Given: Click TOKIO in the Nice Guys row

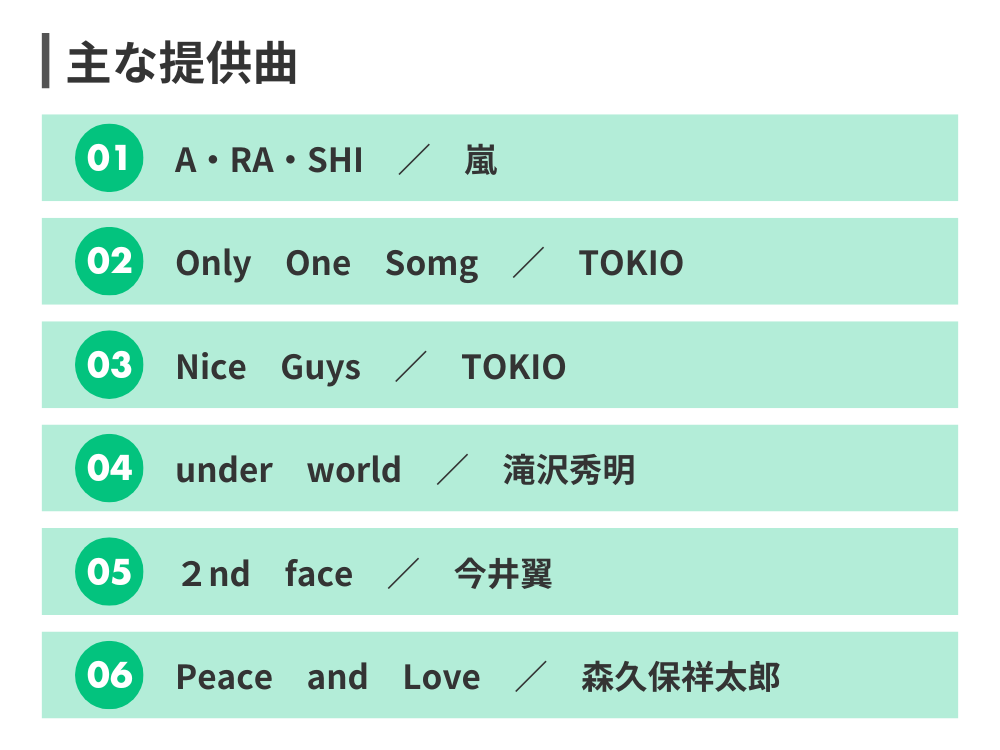Looking at the screenshot, I should coord(513,367).
